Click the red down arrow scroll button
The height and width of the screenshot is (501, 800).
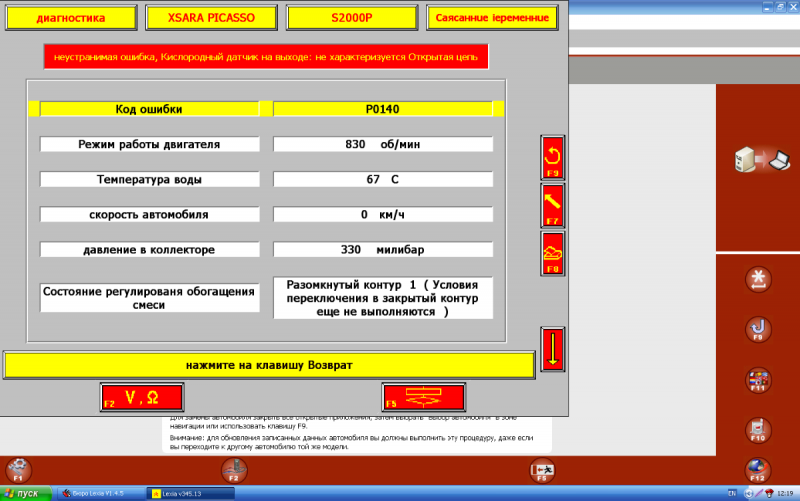pyautogui.click(x=553, y=349)
